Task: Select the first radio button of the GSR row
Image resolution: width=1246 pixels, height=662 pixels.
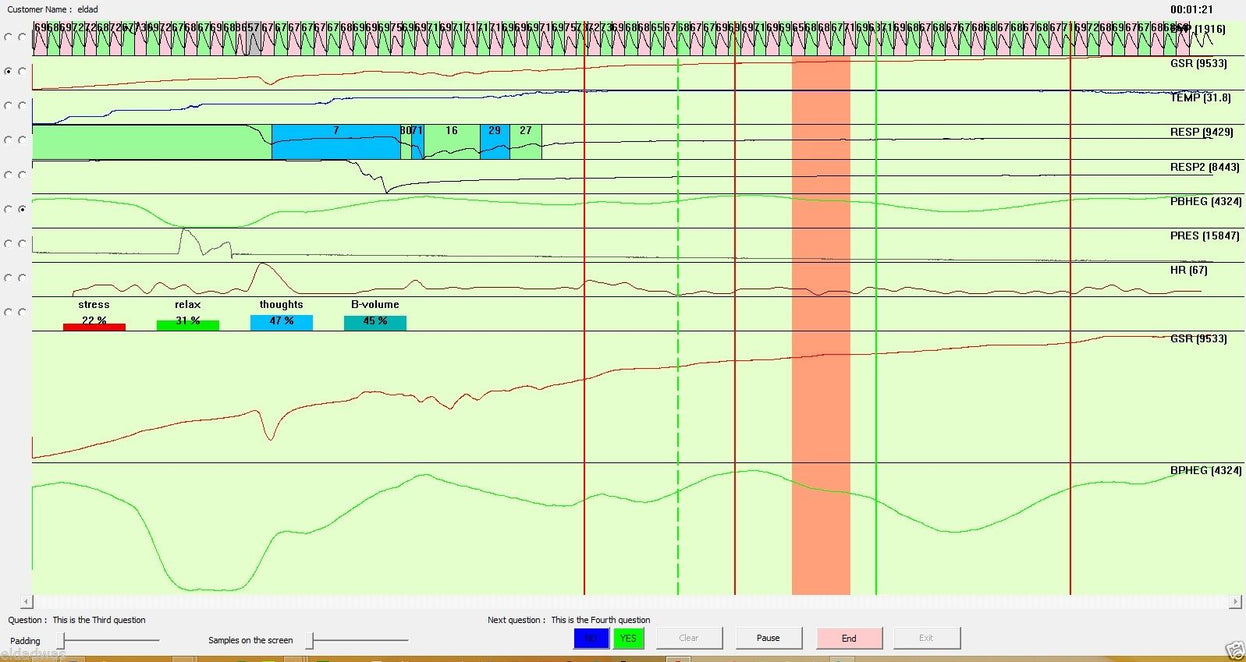Action: [9, 71]
